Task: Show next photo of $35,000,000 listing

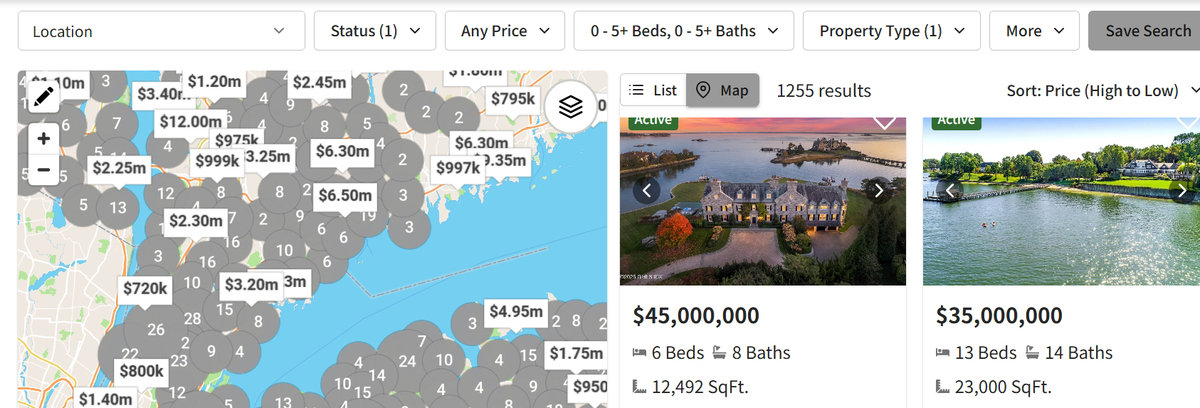Action: (x=1182, y=190)
